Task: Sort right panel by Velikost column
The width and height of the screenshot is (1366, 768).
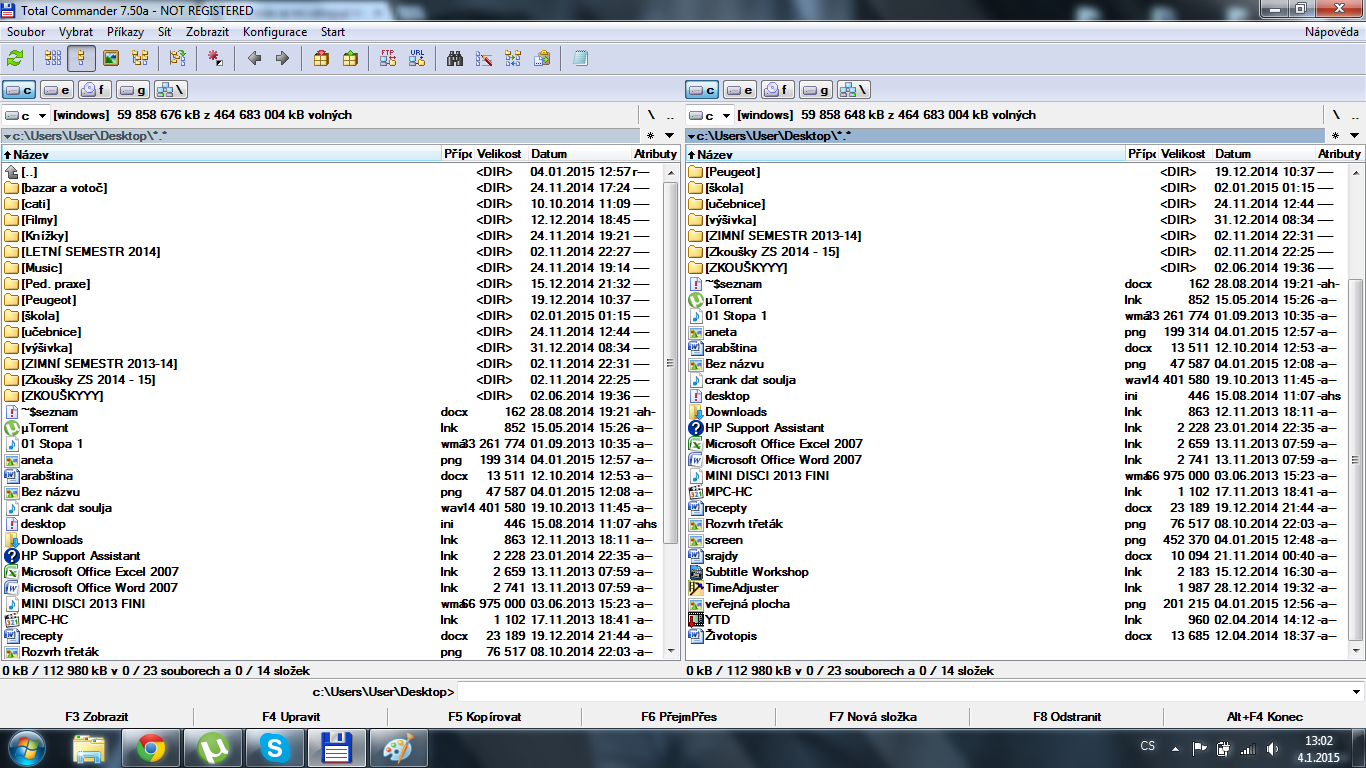Action: point(1183,154)
